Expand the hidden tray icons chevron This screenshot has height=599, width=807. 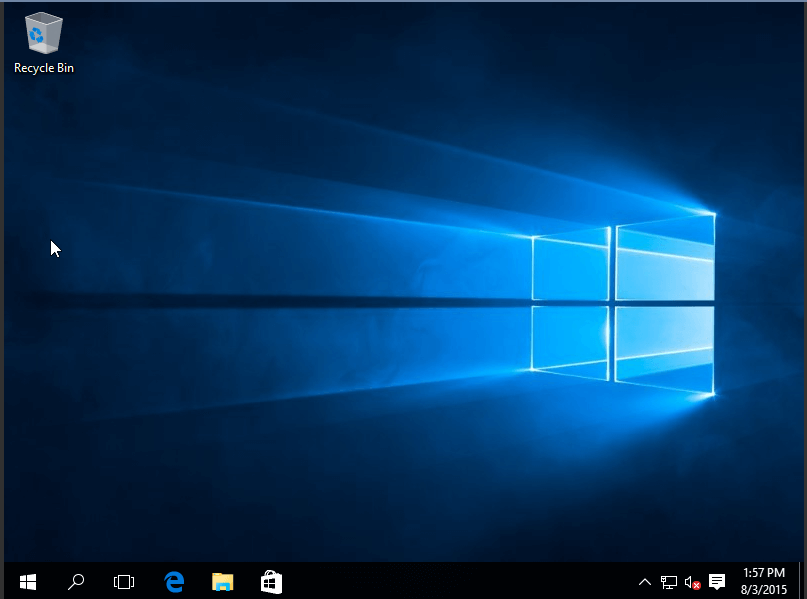click(x=645, y=581)
